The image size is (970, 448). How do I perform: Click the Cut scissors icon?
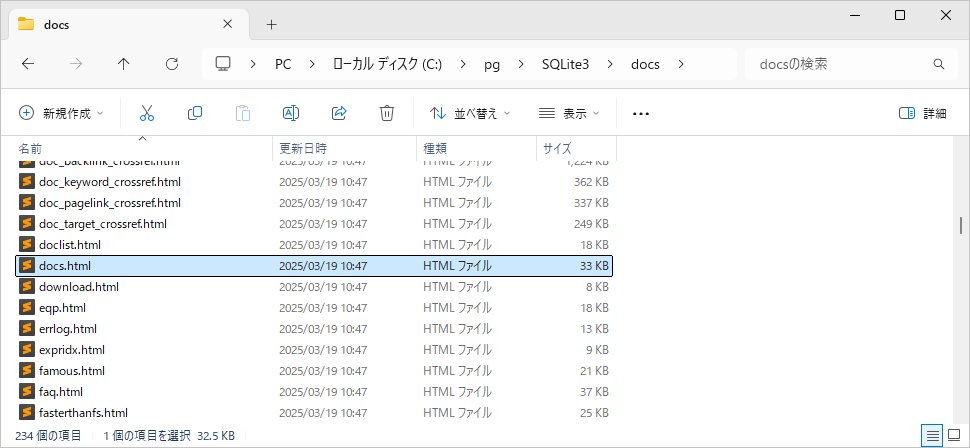[147, 113]
